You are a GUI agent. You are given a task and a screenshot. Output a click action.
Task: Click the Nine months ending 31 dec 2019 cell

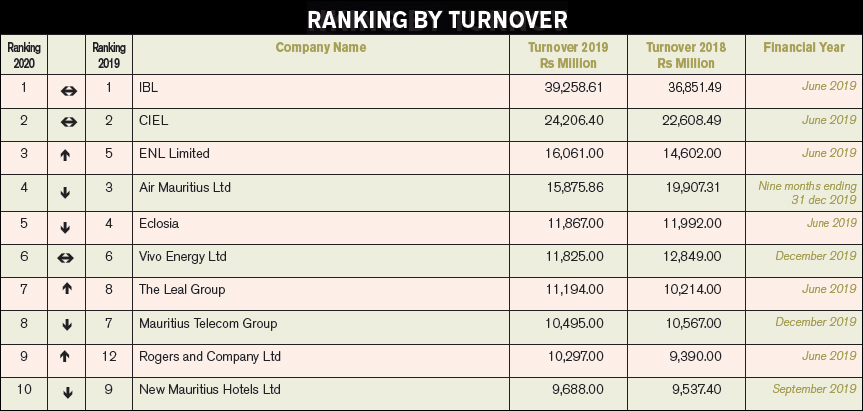807,193
